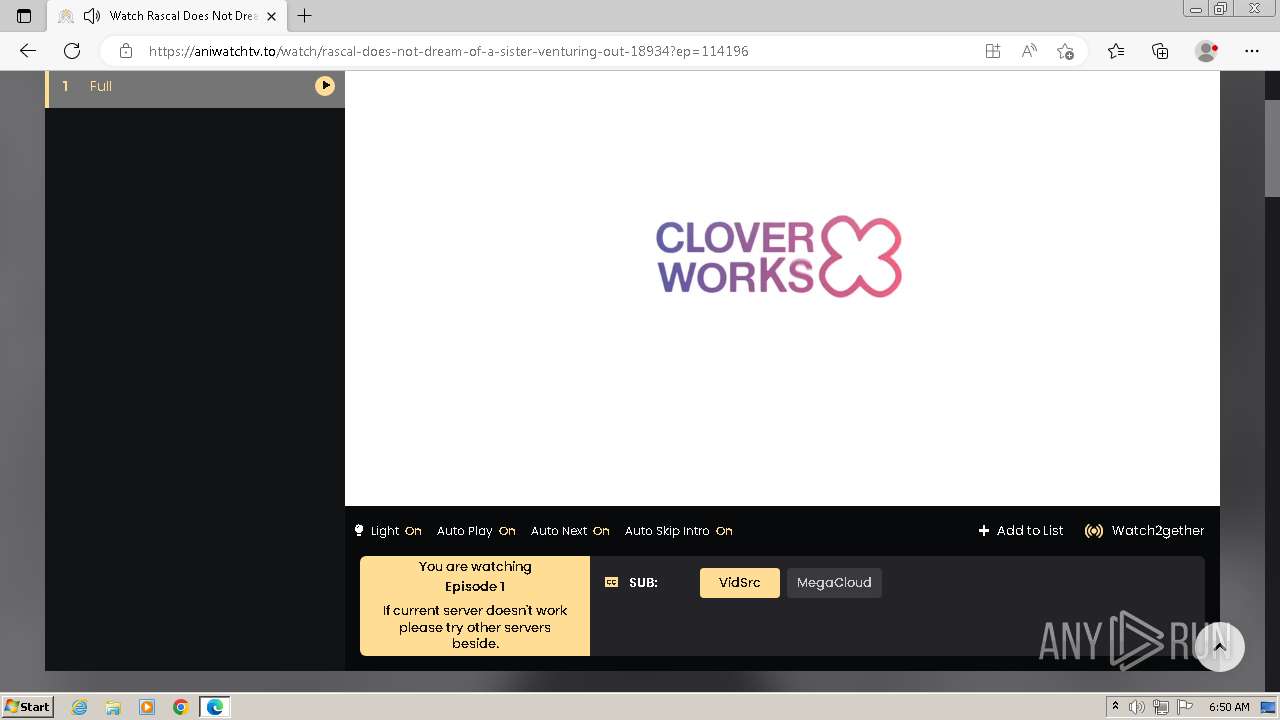Open the Windows Start menu
Image resolution: width=1280 pixels, height=720 pixels.
[28, 707]
